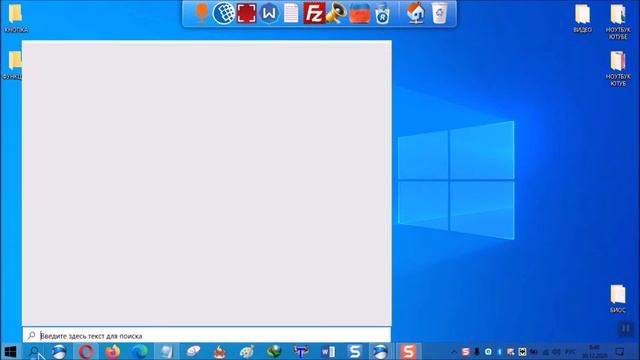Image resolution: width=640 pixels, height=360 pixels.
Task: Open Microsoft Word from the taskbar
Action: [x=328, y=351]
